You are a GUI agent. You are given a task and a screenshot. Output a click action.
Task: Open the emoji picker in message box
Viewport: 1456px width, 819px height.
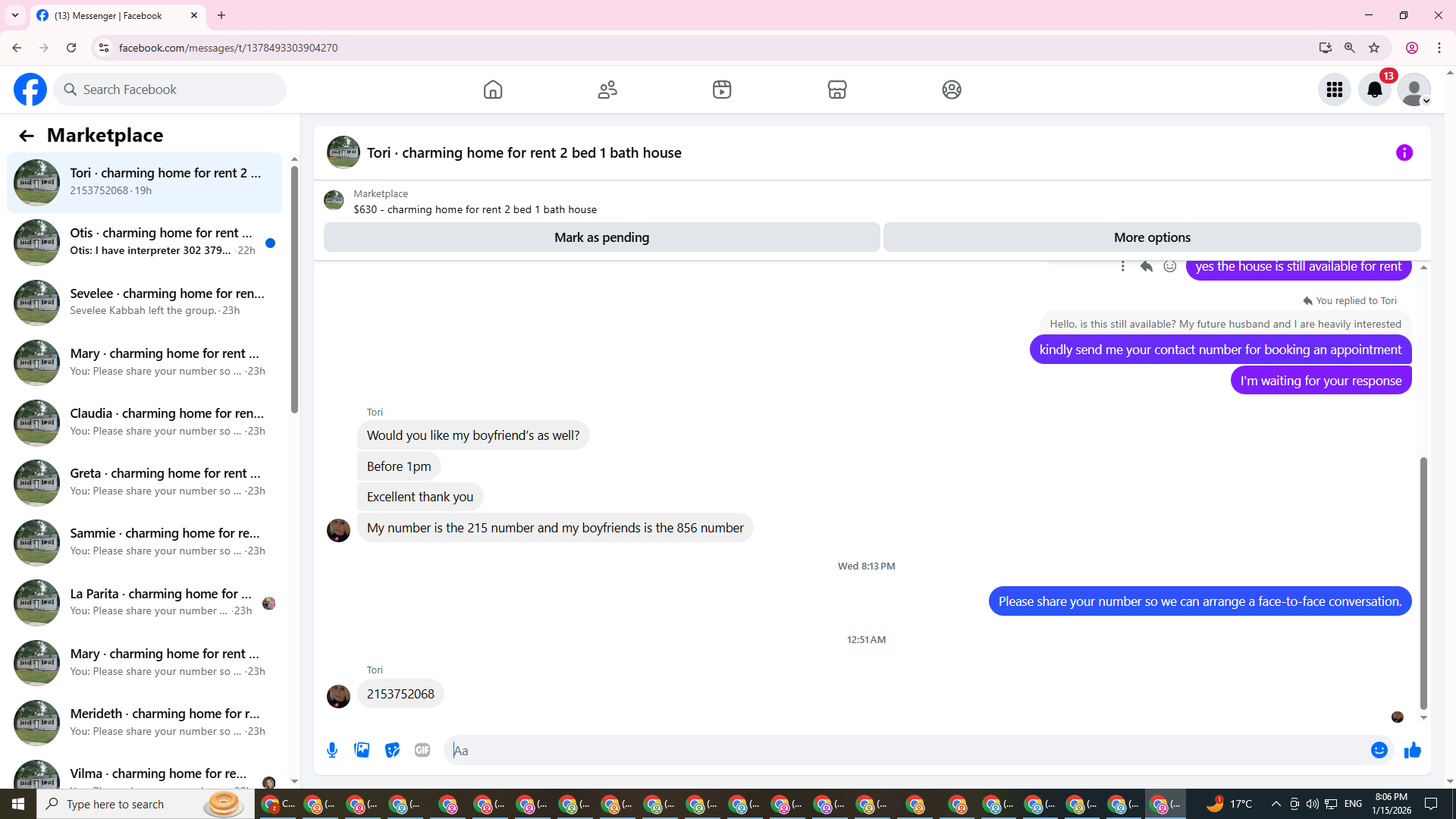pyautogui.click(x=1379, y=750)
